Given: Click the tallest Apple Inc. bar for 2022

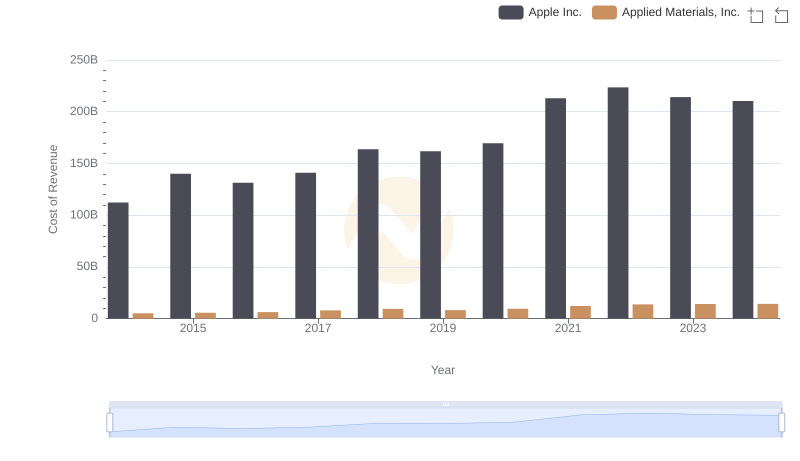Looking at the screenshot, I should click(x=618, y=203).
